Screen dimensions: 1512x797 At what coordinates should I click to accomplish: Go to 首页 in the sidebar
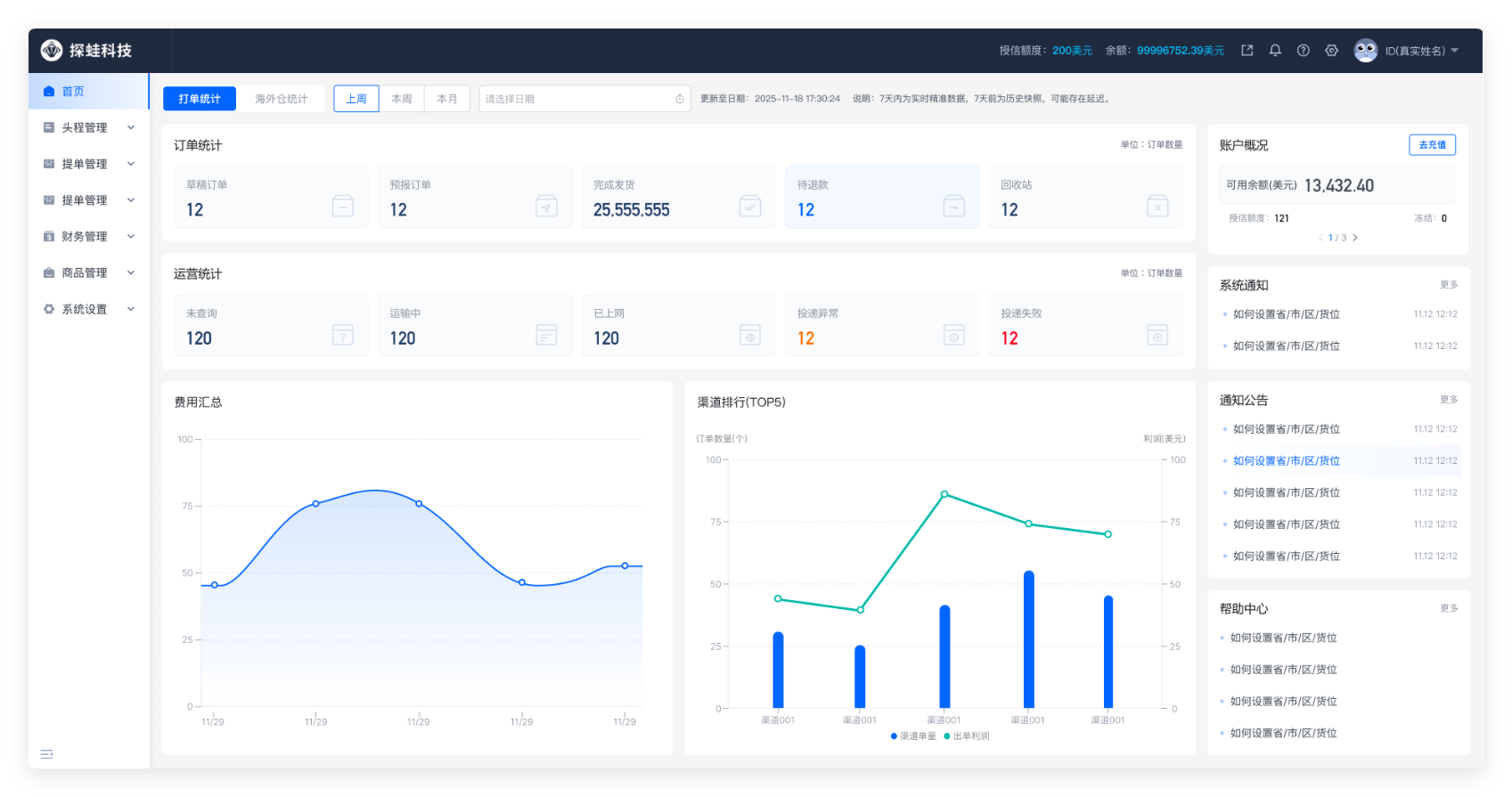pos(73,91)
